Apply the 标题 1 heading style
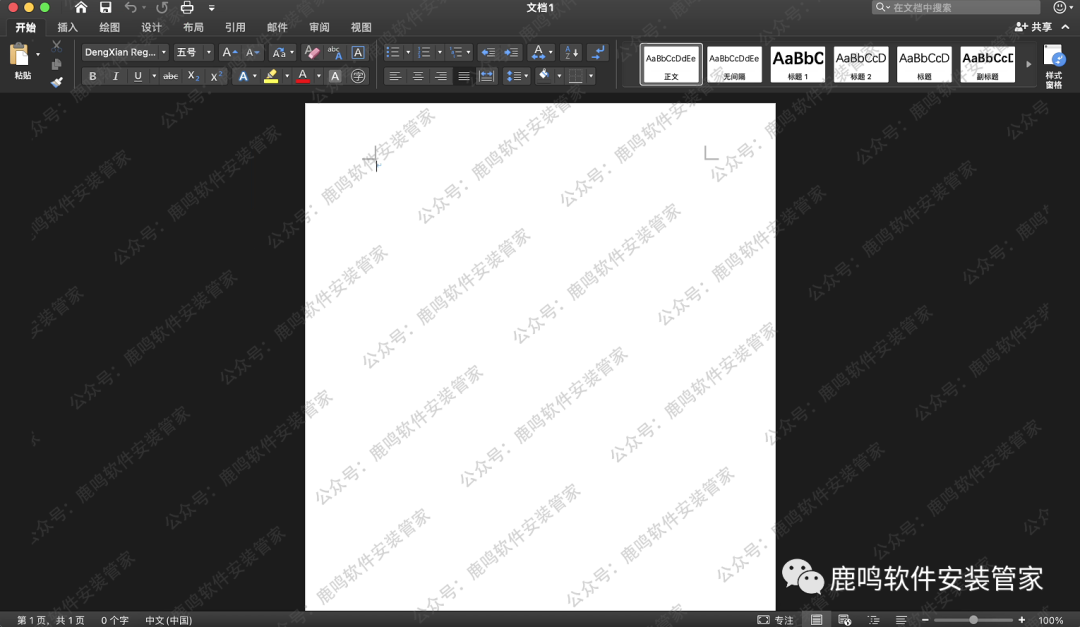This screenshot has height=627, width=1080. (x=797, y=64)
